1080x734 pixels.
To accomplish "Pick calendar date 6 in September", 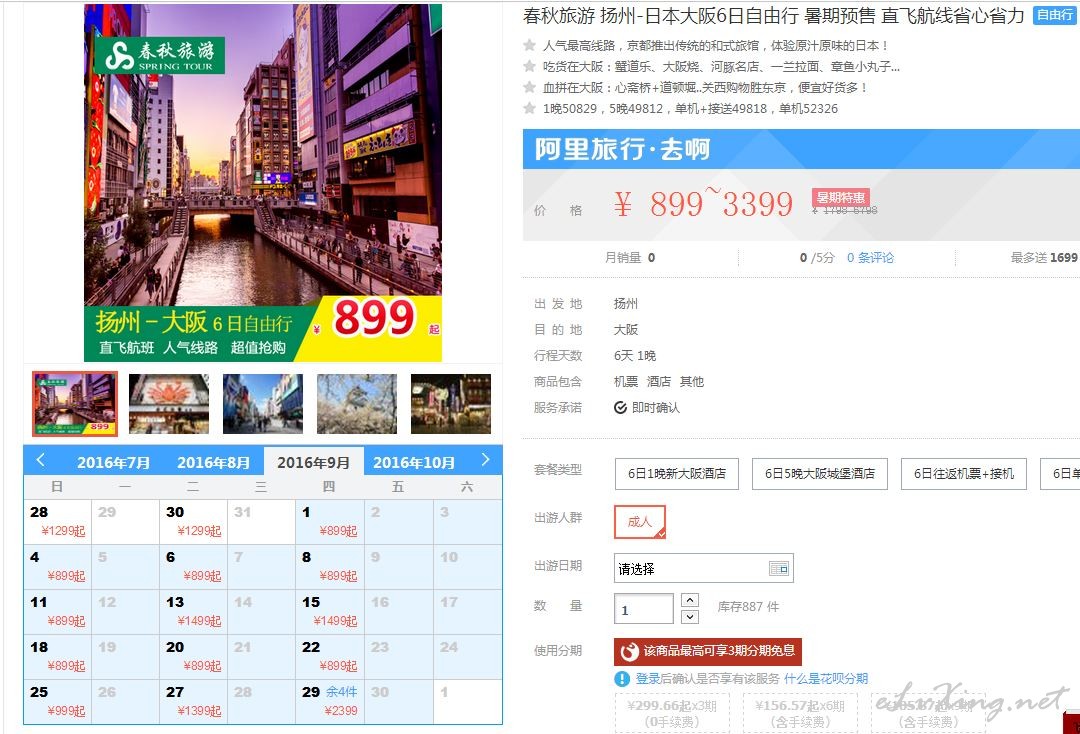I will 194,567.
